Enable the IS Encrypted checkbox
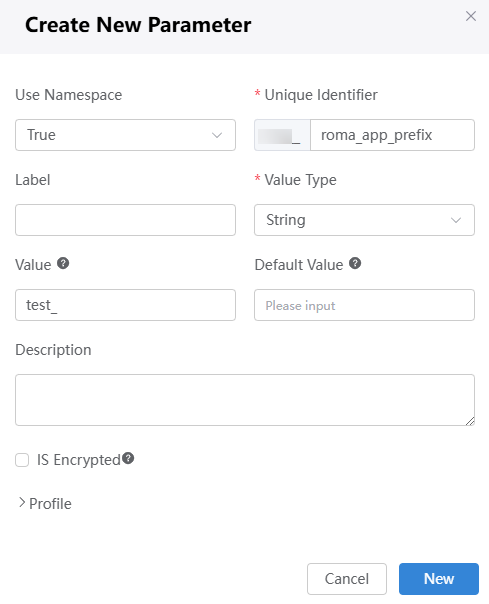 (x=22, y=460)
